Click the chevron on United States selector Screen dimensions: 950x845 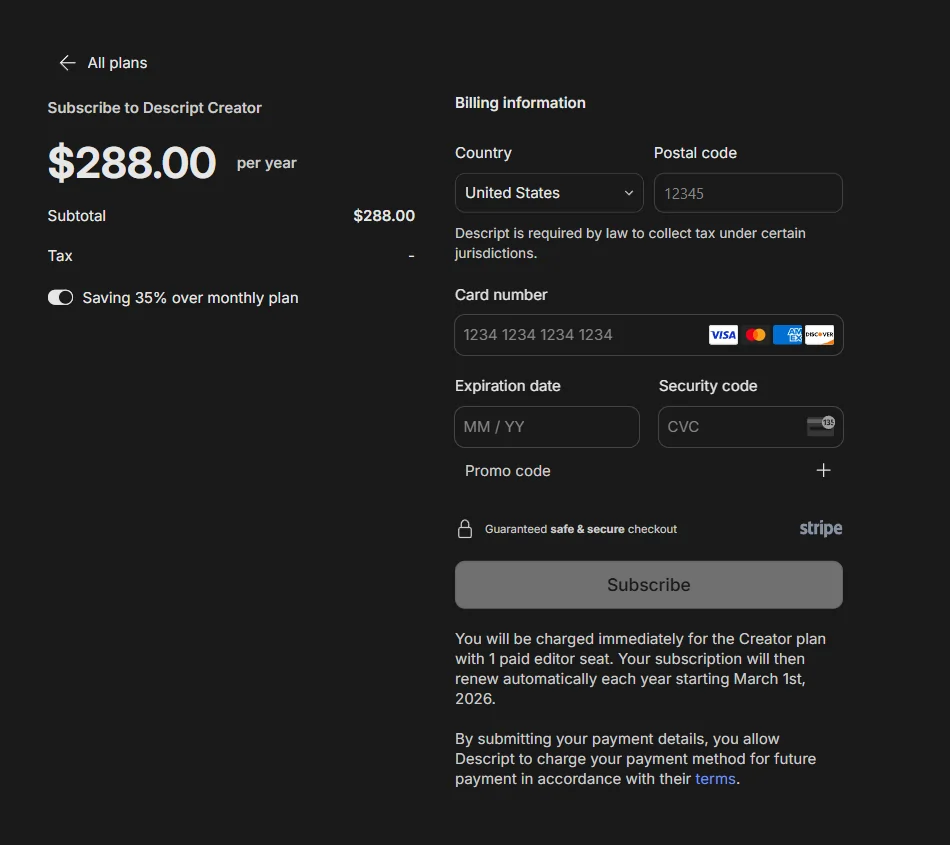coord(628,193)
